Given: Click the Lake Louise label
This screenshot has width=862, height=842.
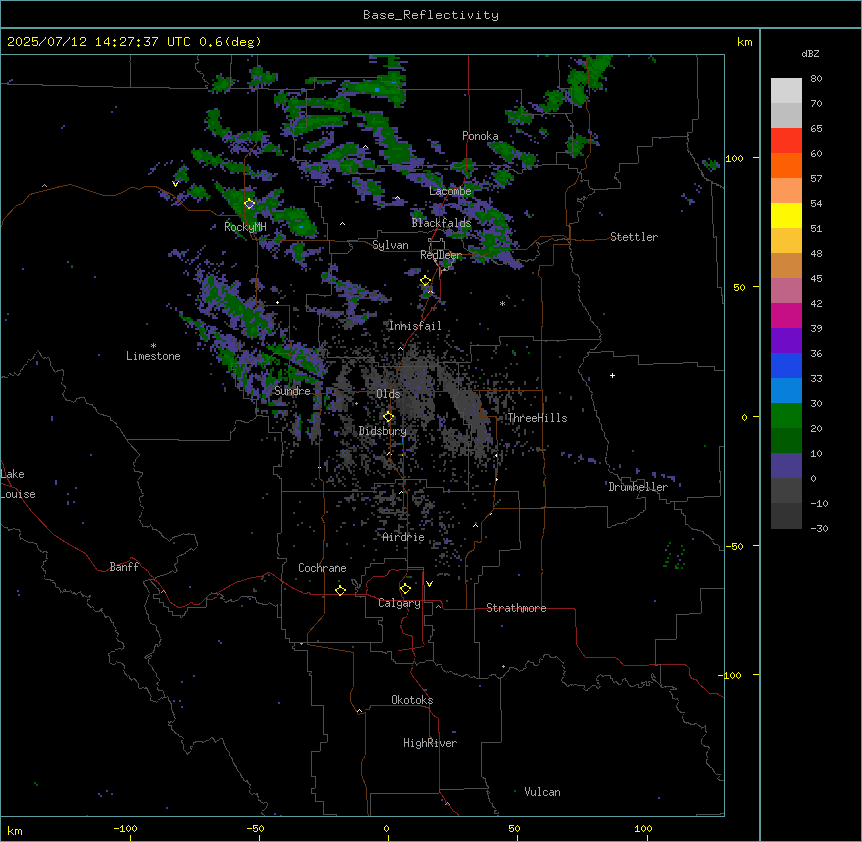Looking at the screenshot, I should click(18, 484).
